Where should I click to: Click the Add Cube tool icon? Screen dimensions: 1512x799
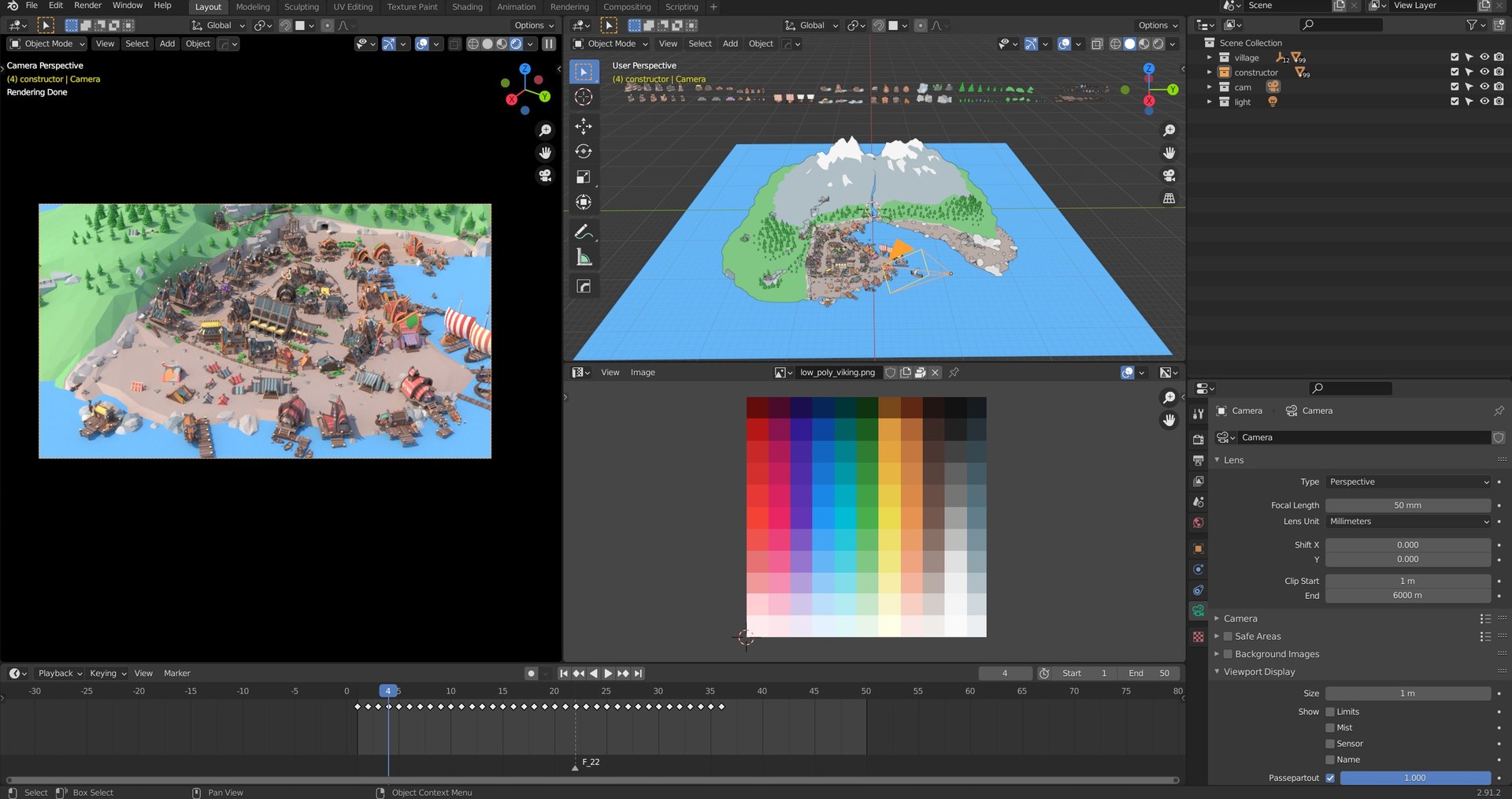583,286
